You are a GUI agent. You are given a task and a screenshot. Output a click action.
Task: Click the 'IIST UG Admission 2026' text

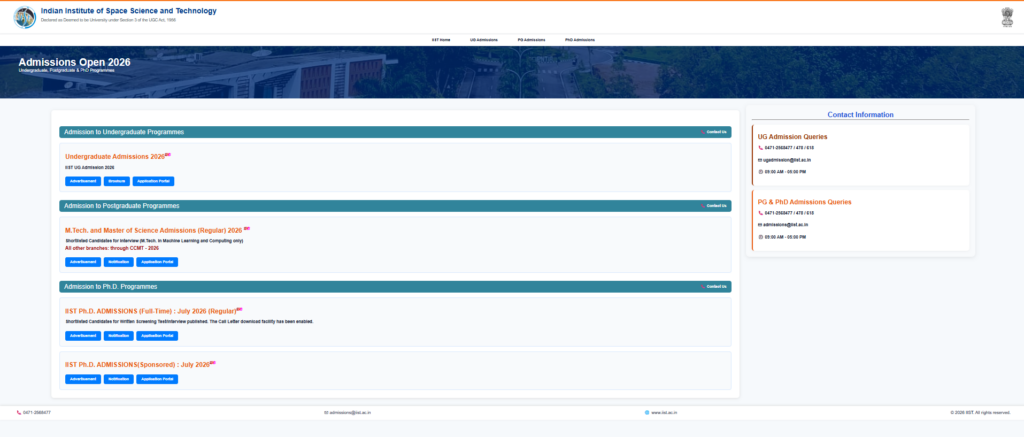click(89, 167)
